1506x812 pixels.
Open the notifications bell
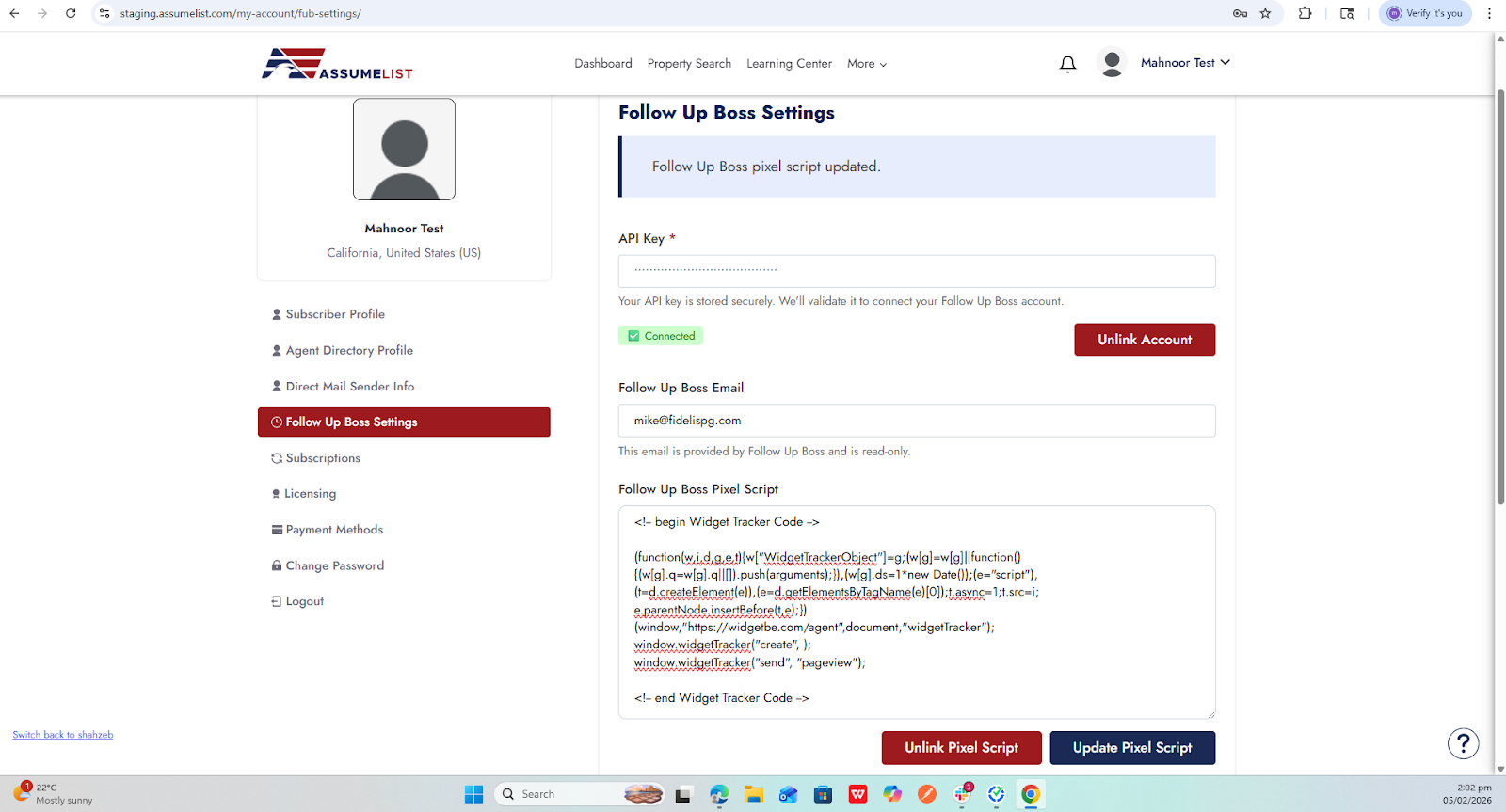pos(1067,64)
